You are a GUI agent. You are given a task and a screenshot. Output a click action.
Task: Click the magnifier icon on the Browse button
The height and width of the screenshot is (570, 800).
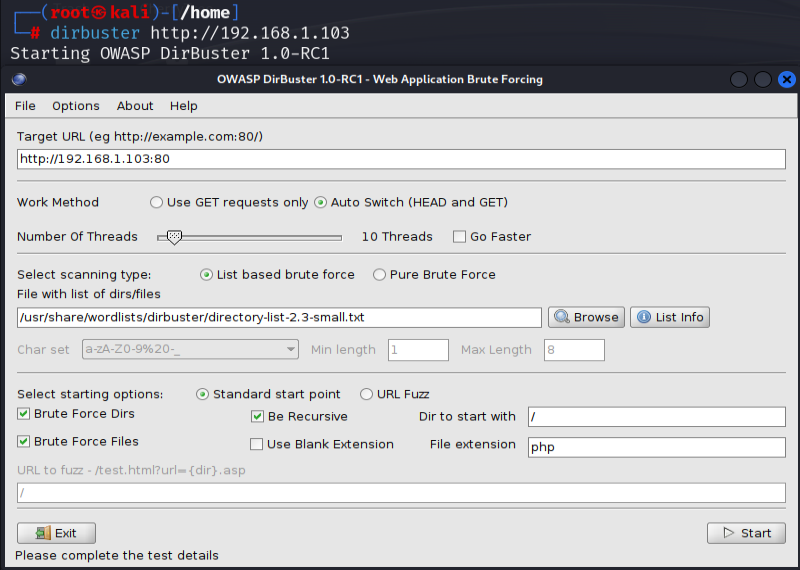click(562, 317)
